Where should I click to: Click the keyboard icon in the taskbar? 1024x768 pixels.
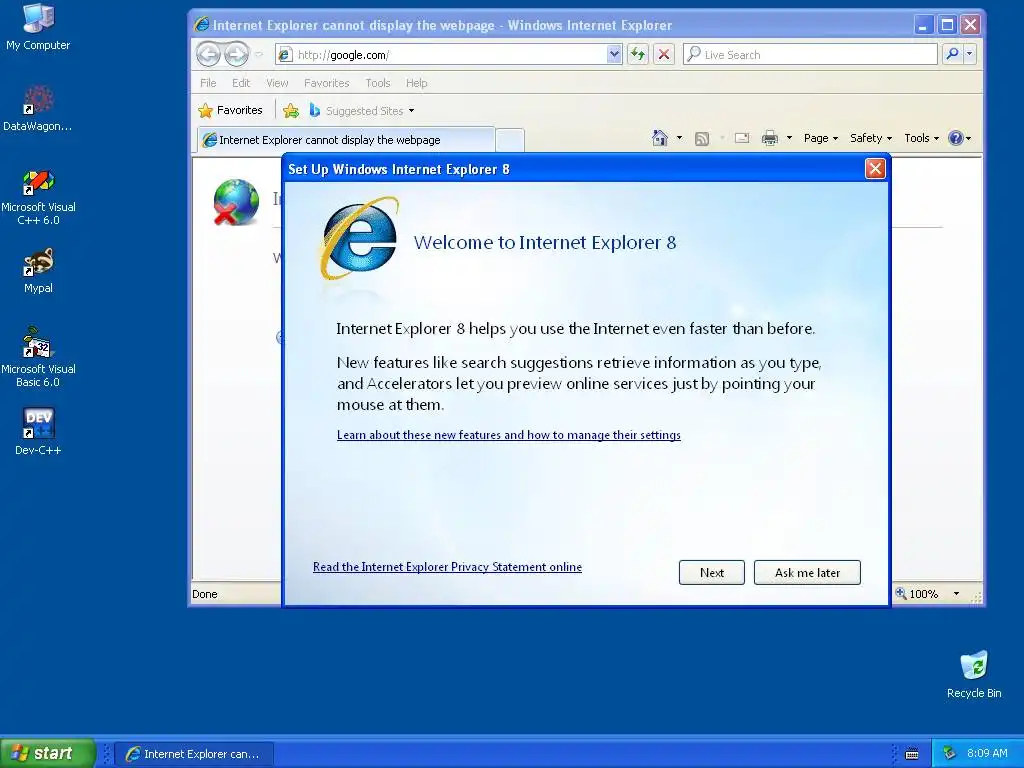tap(912, 754)
